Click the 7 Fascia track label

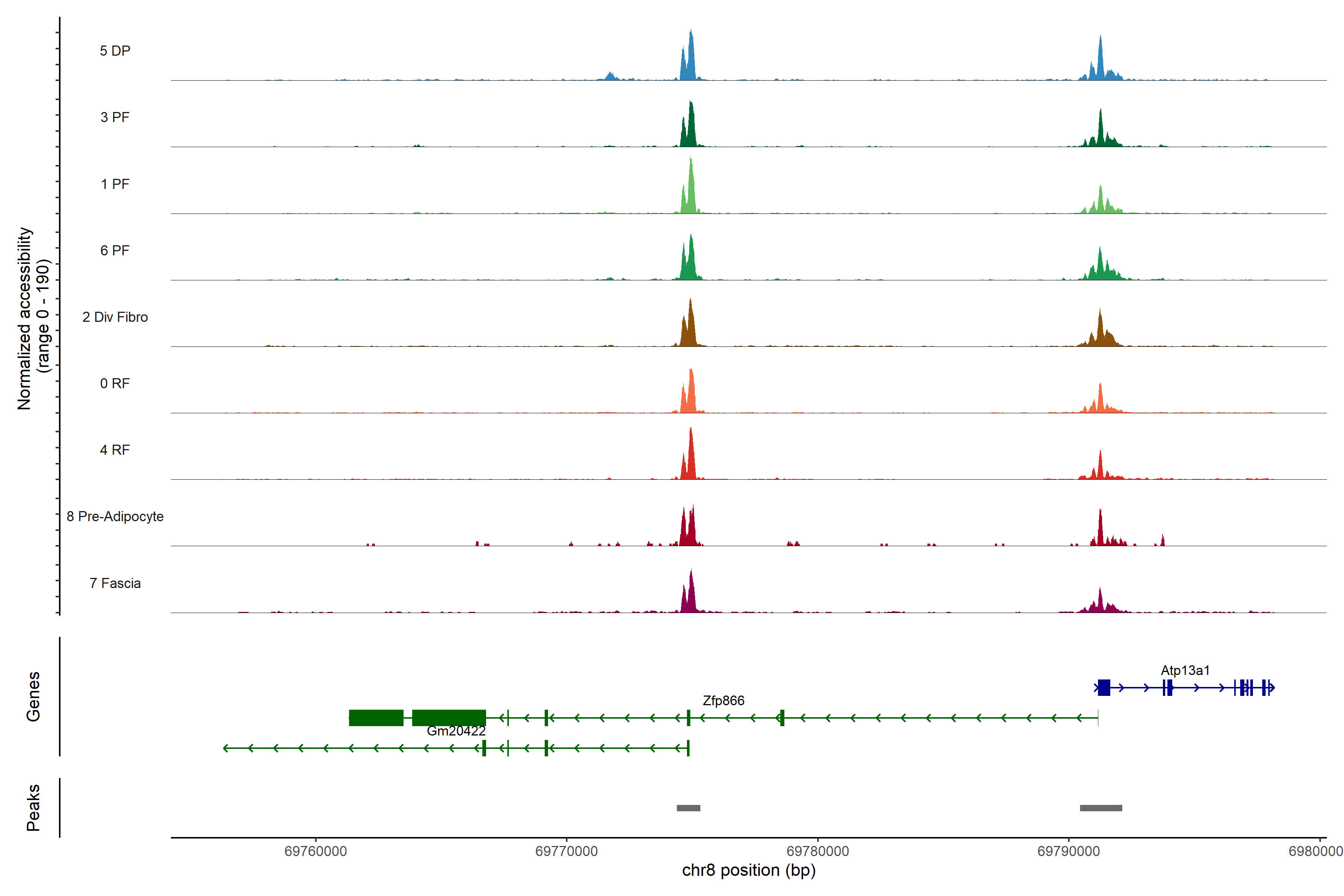(x=115, y=583)
